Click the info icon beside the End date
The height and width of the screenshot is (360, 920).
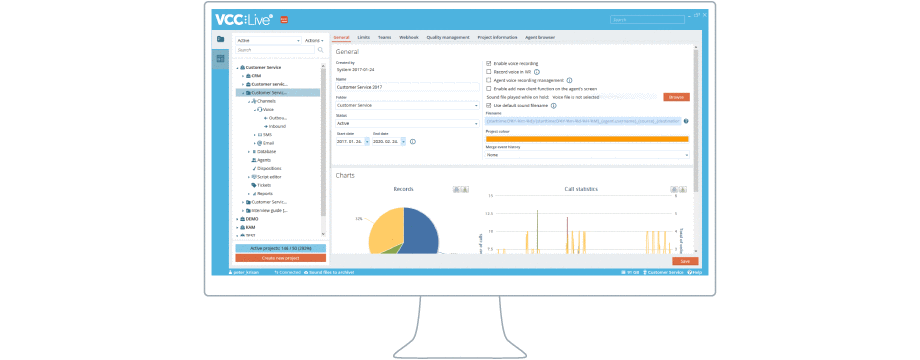(413, 141)
